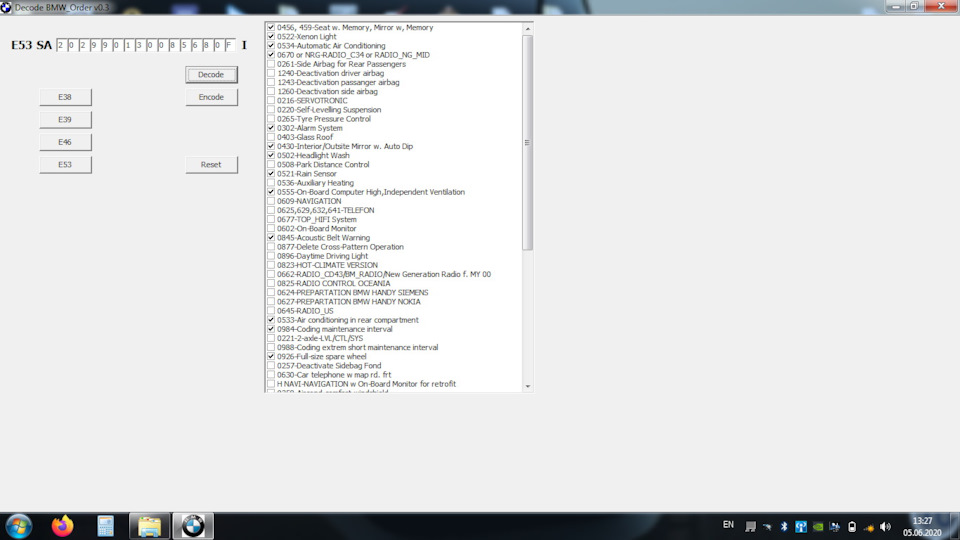Screen dimensions: 960x540
Task: Select the BMW app taskbar icon
Action: click(193, 526)
